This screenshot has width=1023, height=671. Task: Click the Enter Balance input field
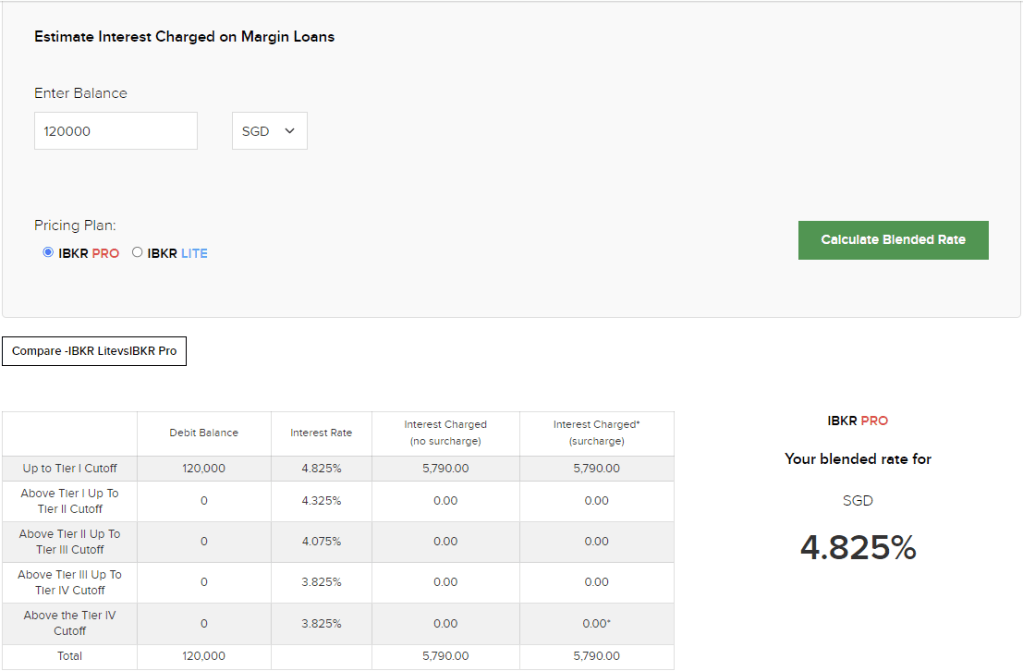click(x=115, y=131)
